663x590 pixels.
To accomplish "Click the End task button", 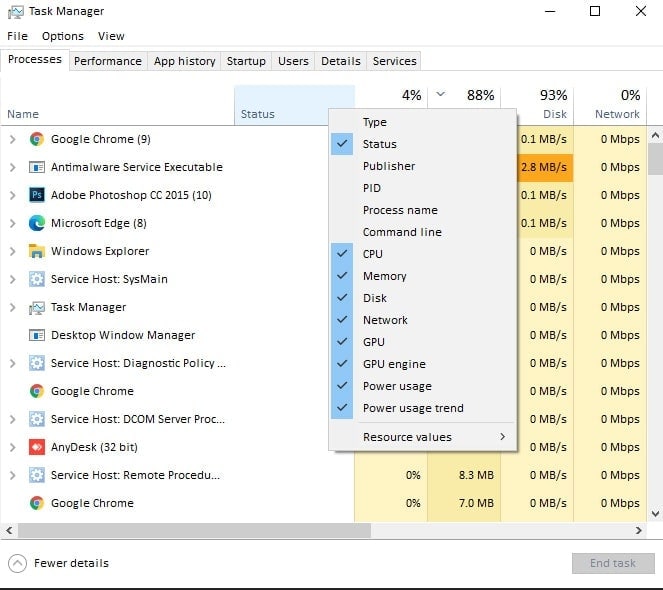I will point(613,563).
